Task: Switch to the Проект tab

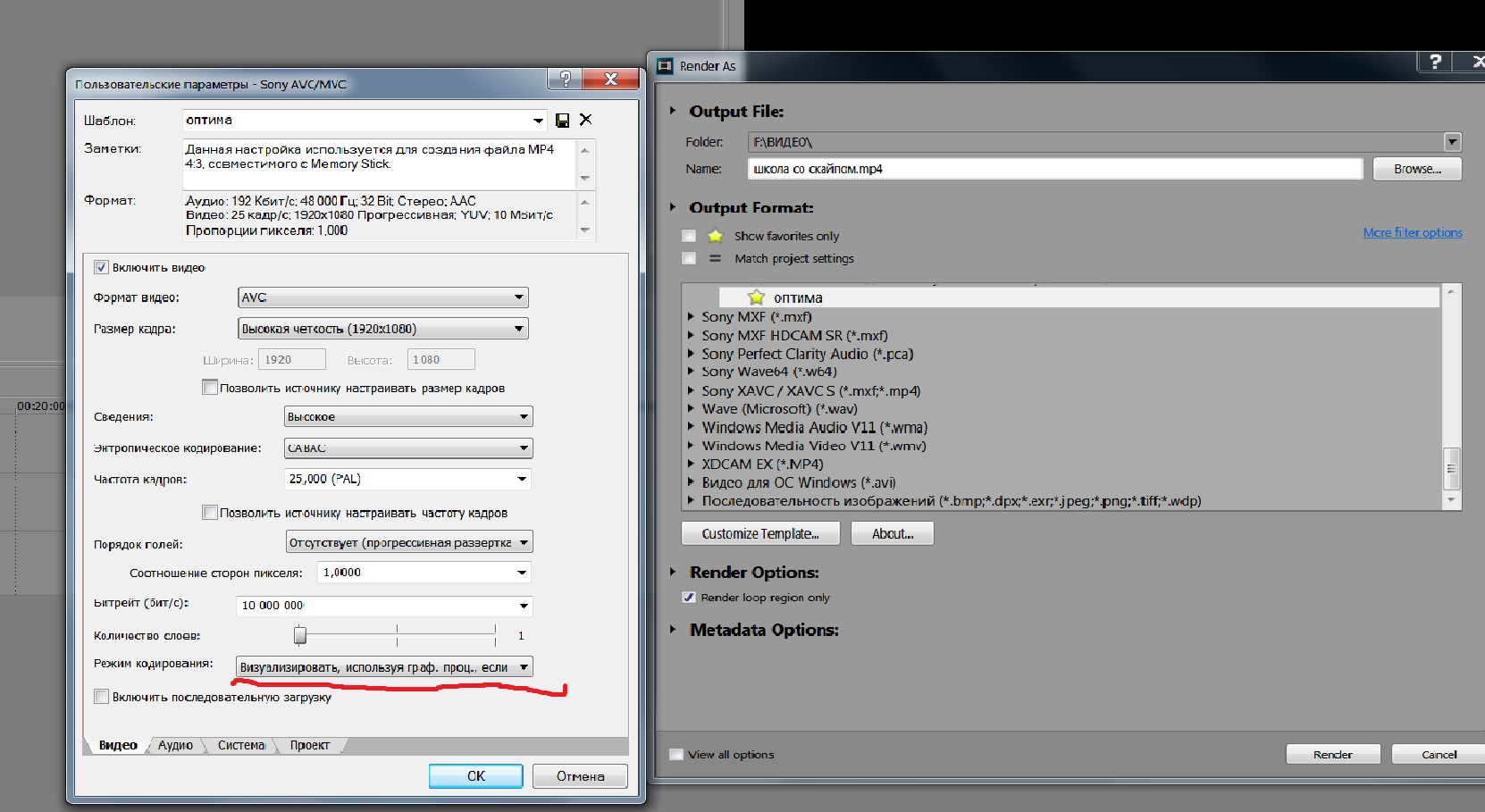Action: (309, 745)
